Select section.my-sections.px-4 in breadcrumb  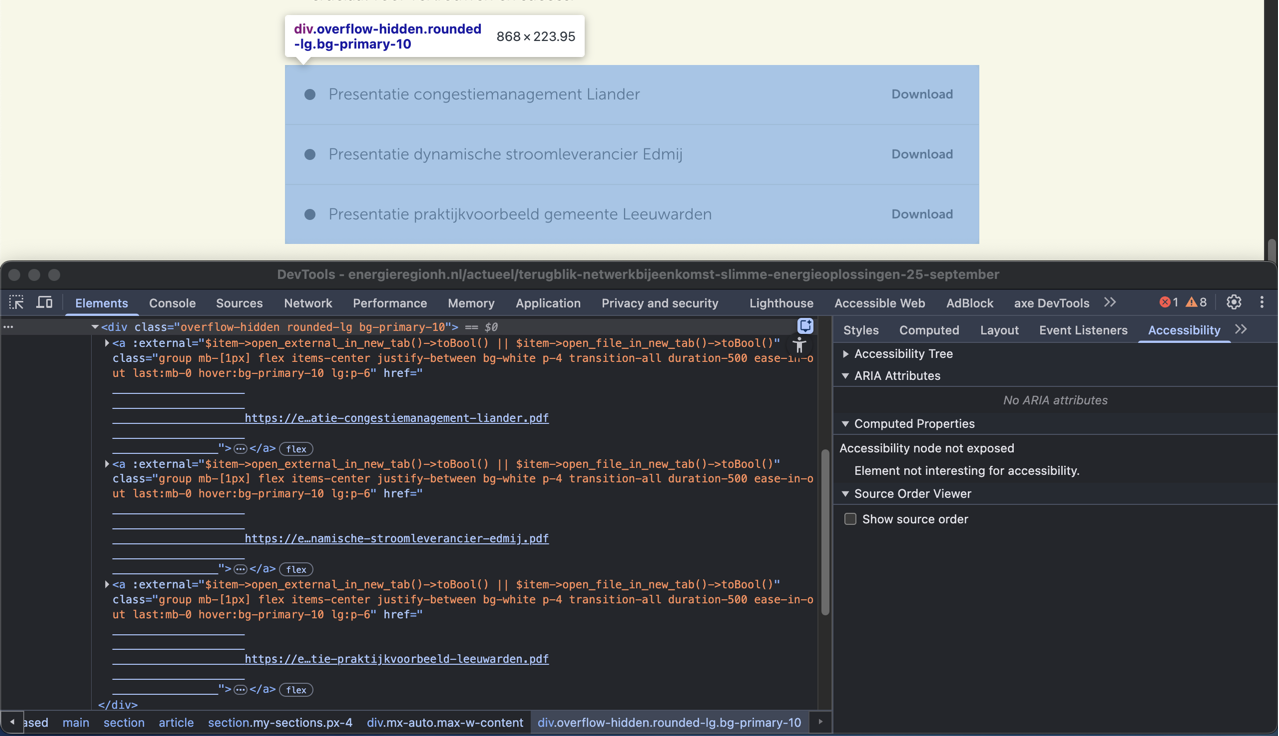click(x=280, y=722)
